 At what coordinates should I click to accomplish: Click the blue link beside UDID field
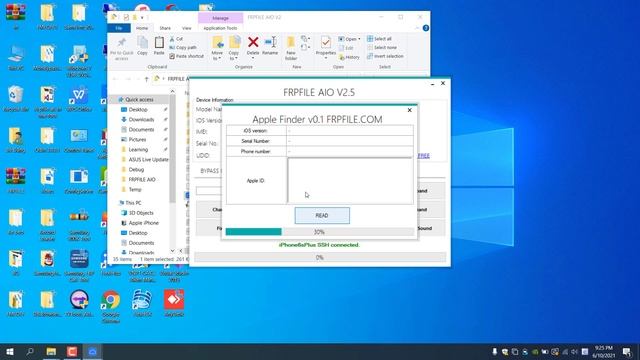click(423, 156)
